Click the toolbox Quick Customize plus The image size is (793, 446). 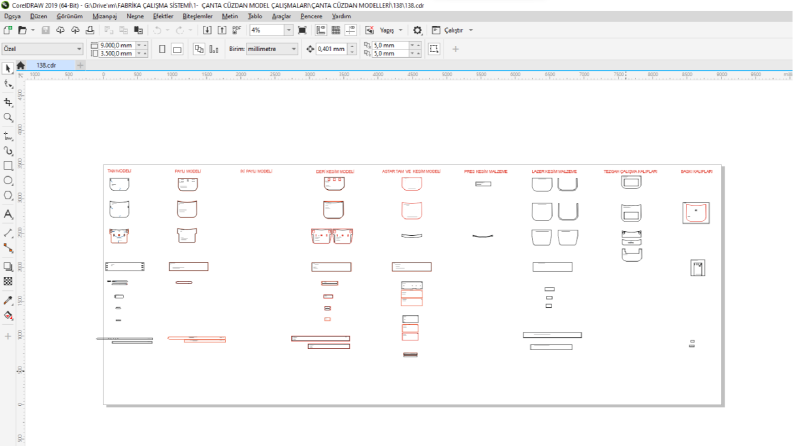point(8,336)
